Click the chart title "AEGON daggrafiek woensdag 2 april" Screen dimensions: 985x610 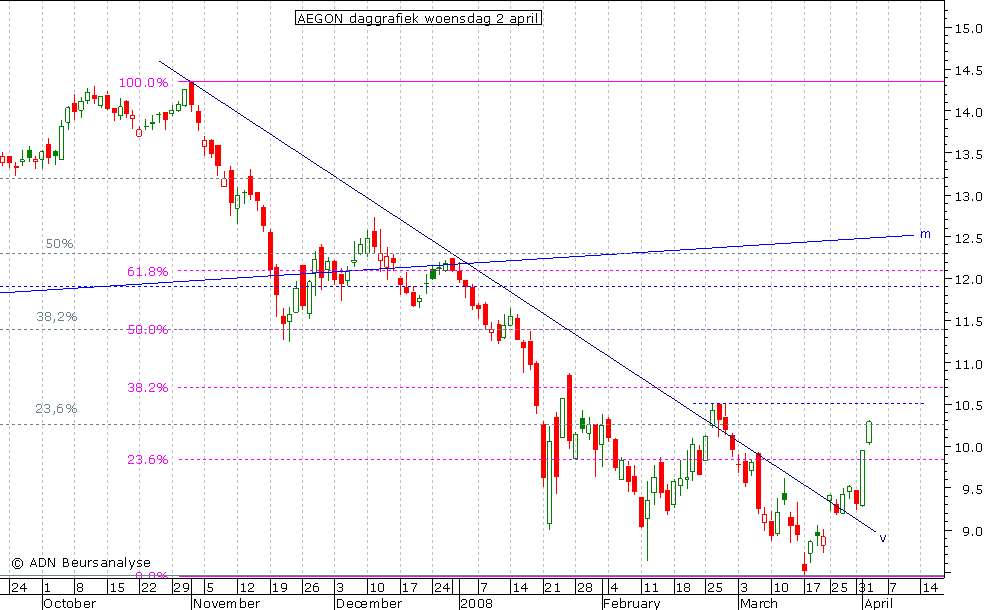418,18
